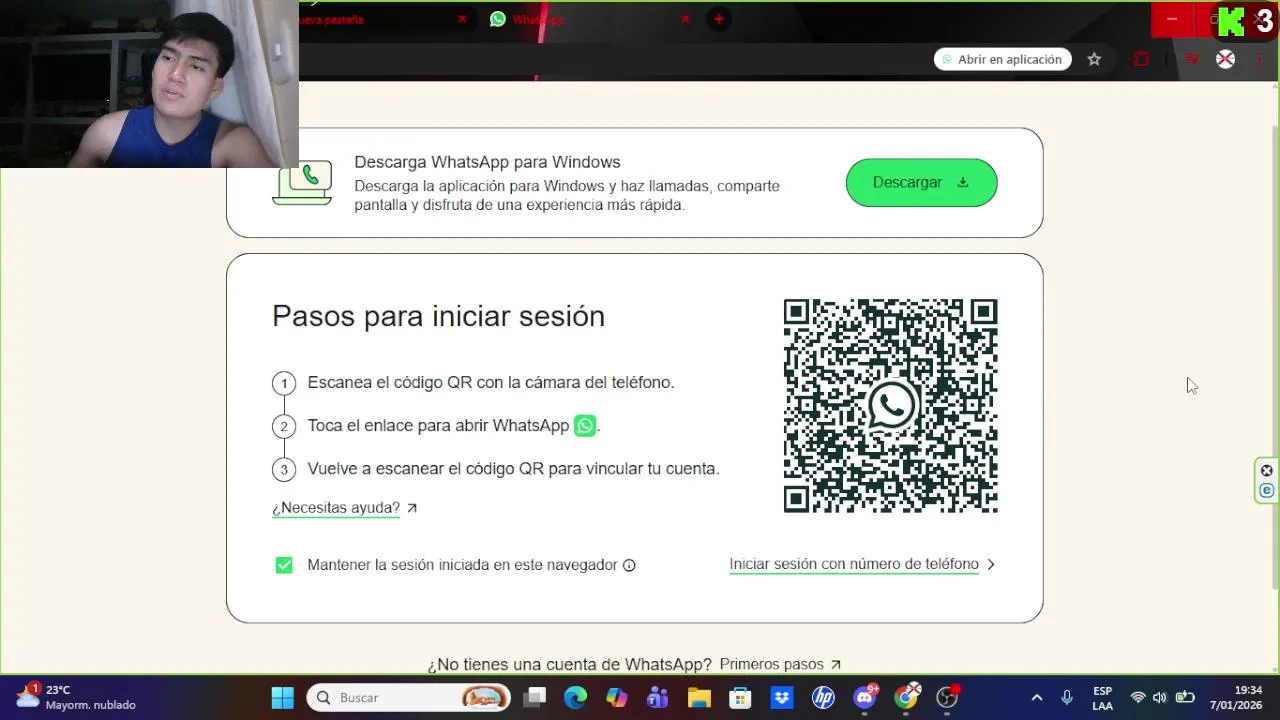Open Copilot from the taskbar

point(616,697)
